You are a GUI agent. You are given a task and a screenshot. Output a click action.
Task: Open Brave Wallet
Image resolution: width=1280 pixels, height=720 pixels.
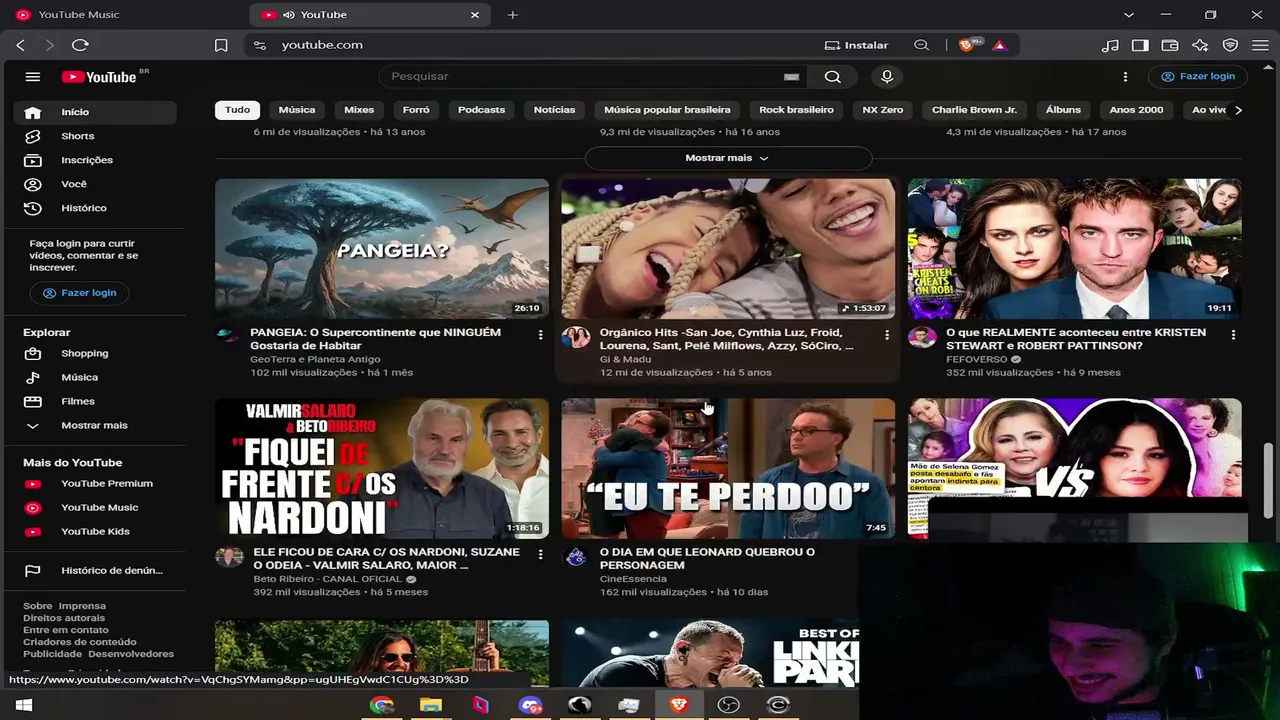pos(1170,45)
